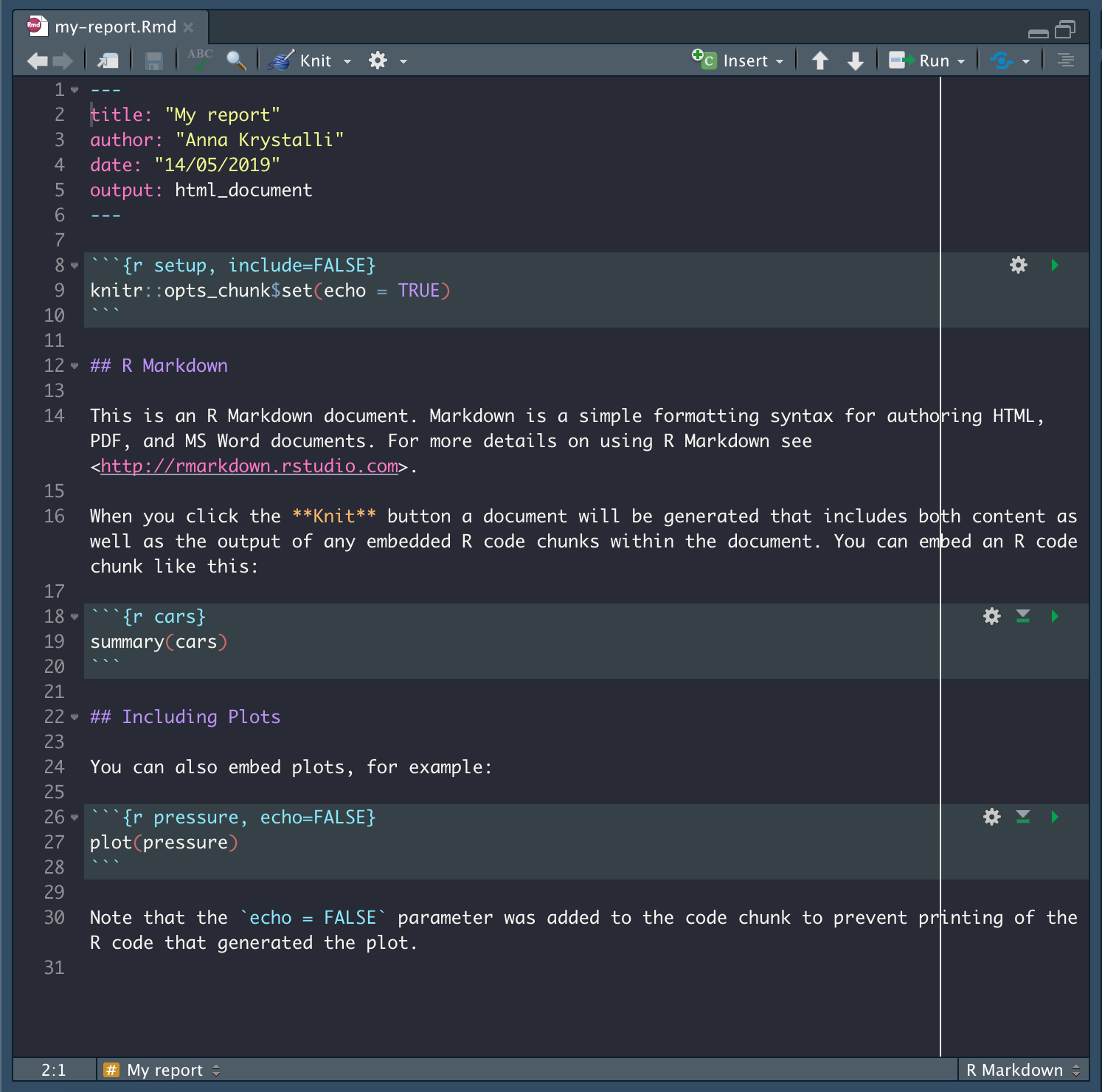Screen dimensions: 1102x1092
Task: Click the knitr::opts_chunk$set code line
Action: (x=270, y=291)
